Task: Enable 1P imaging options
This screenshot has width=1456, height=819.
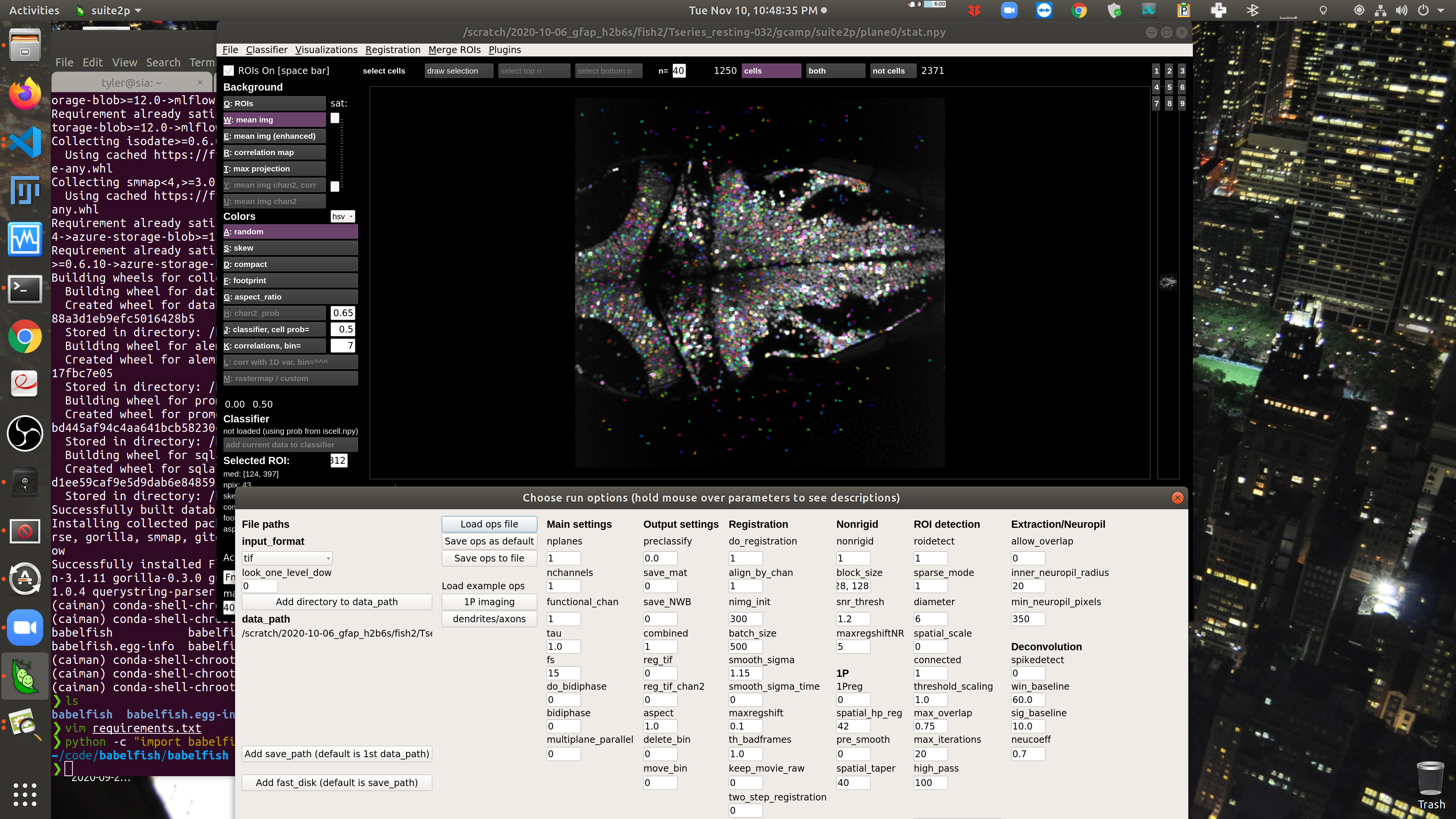Action: (x=489, y=602)
